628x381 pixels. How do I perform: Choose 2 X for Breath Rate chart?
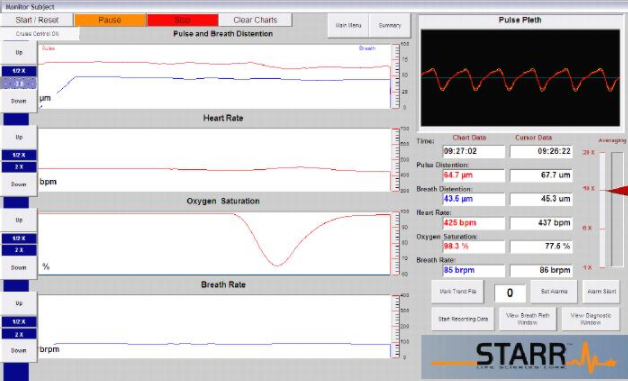(x=19, y=334)
